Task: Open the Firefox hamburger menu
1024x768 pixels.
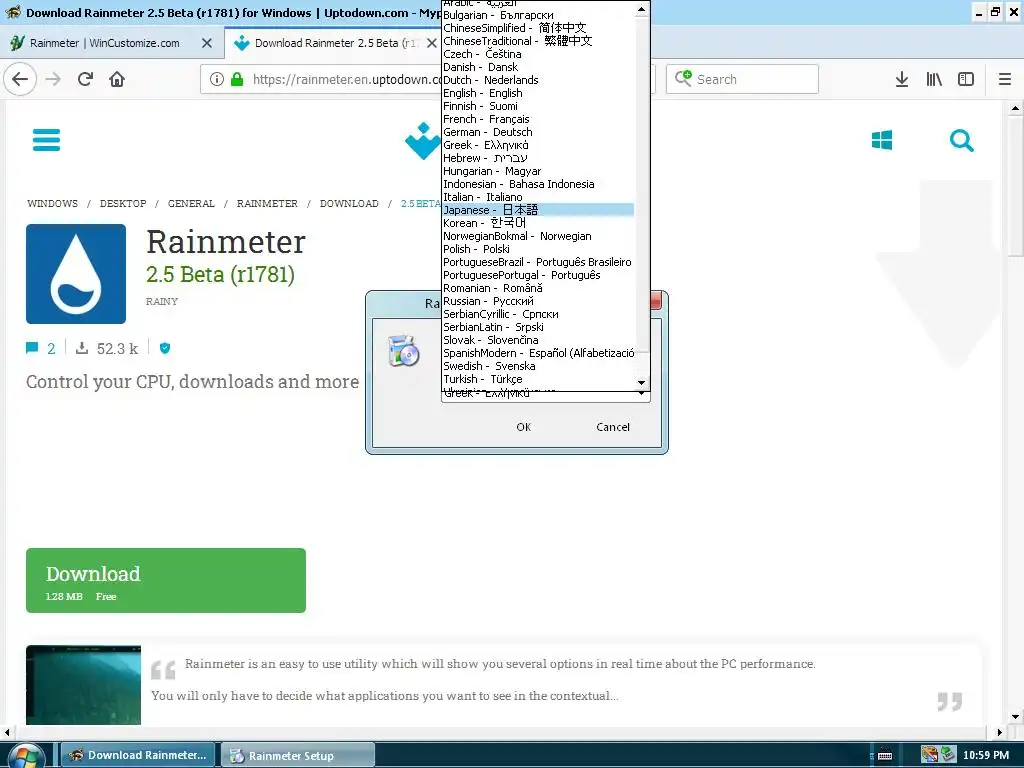Action: (x=1005, y=79)
